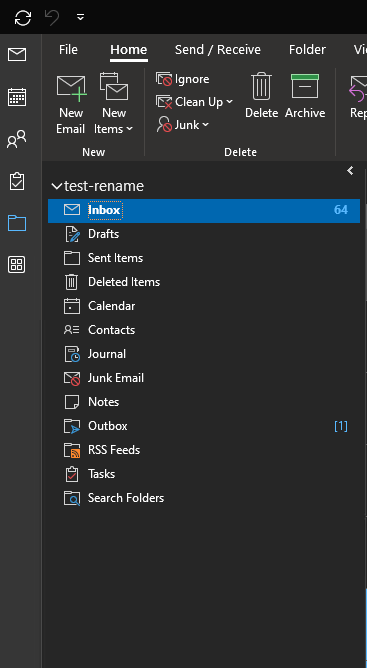This screenshot has width=367, height=668.
Task: Switch to the Send / Receive tab
Action: click(218, 50)
